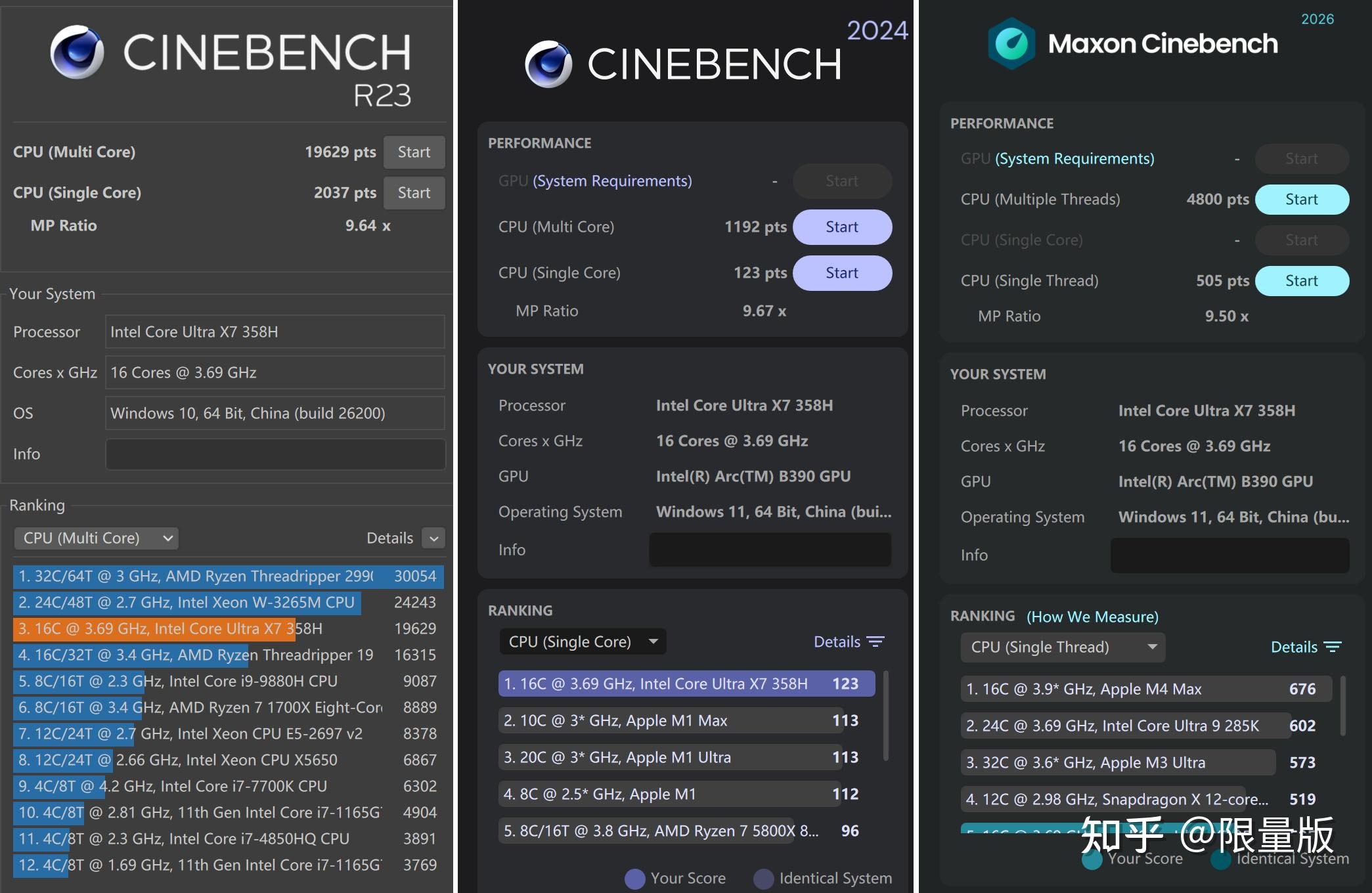Click Details filter icon in Cinebench 2024 ranking
The image size is (1372, 893).
point(875,642)
